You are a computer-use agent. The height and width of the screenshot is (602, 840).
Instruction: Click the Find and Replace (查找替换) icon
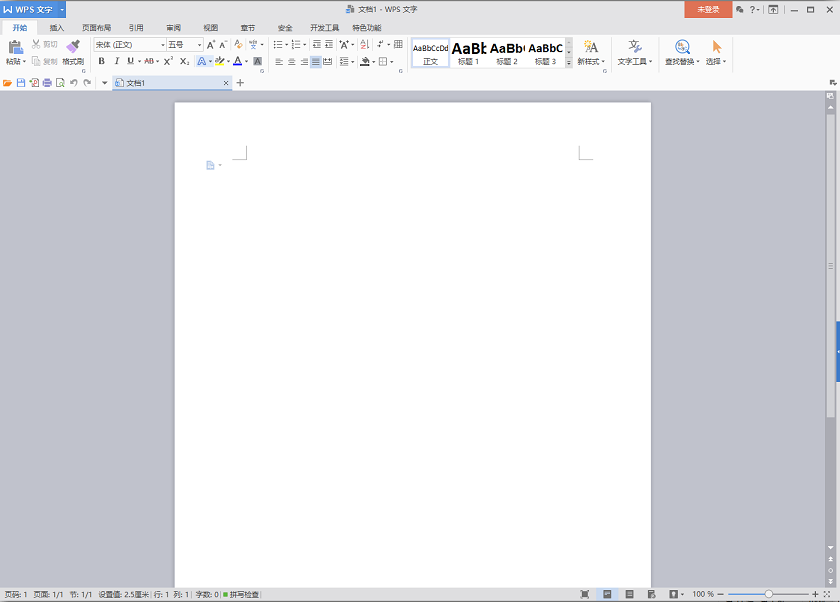pyautogui.click(x=681, y=47)
